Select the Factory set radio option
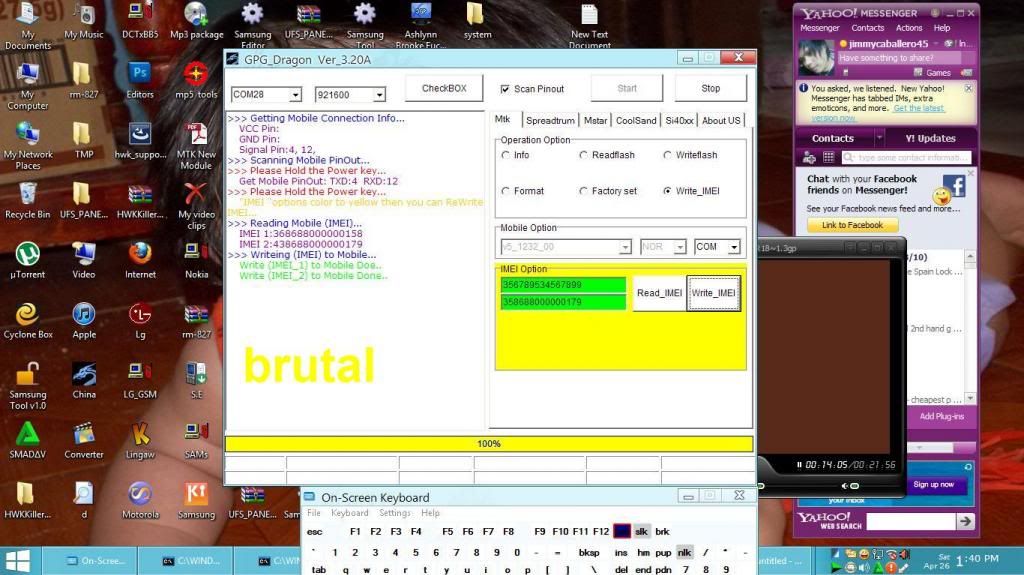The width and height of the screenshot is (1024, 575). click(584, 191)
